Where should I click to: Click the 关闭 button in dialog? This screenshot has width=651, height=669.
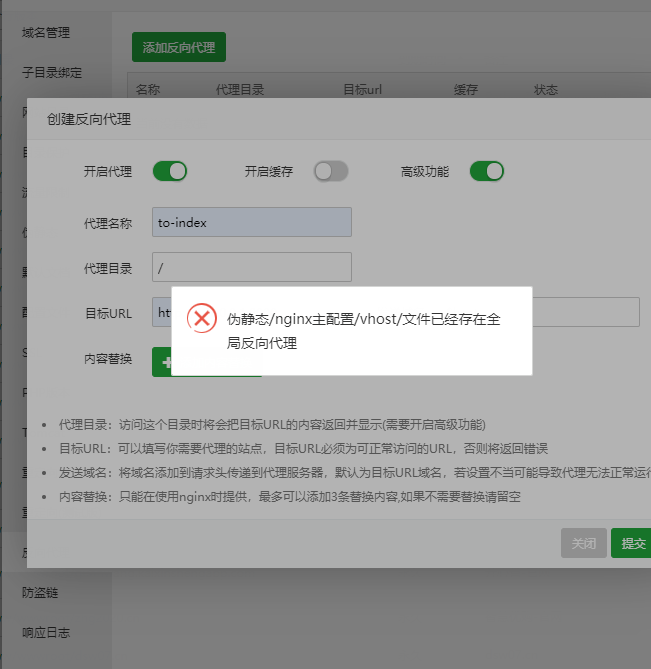[x=584, y=543]
